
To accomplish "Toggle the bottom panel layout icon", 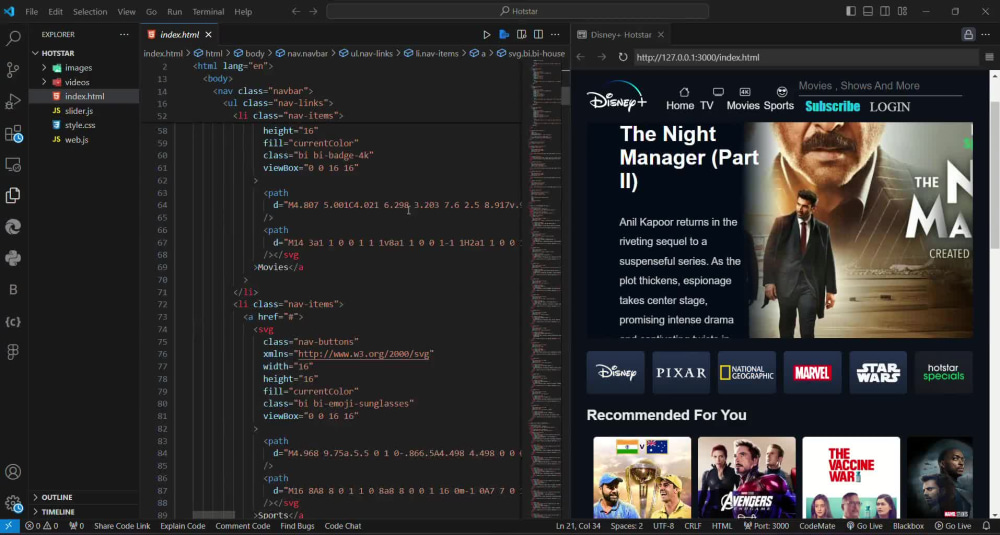I will pyautogui.click(x=868, y=11).
